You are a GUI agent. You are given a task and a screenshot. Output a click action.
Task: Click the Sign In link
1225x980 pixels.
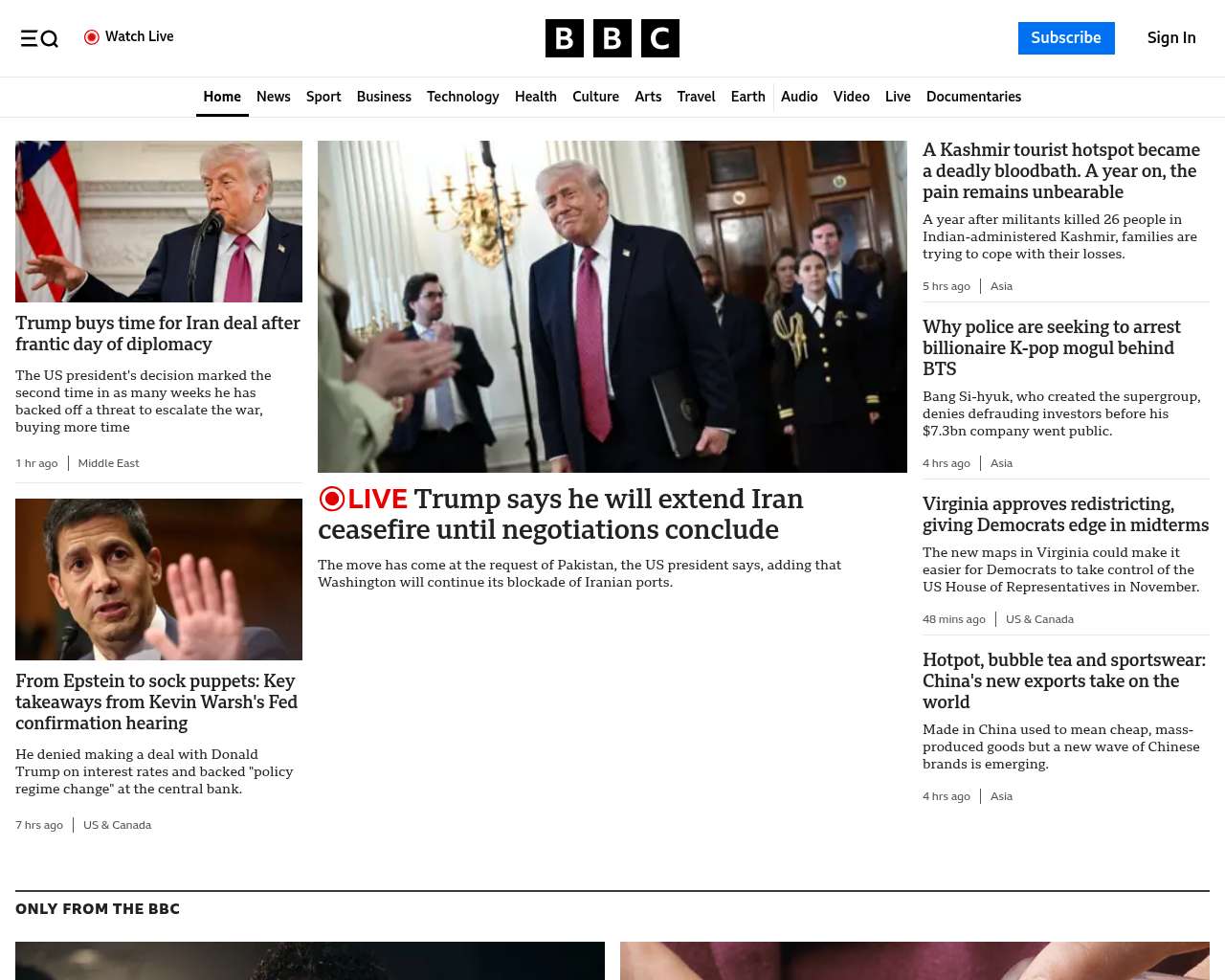(x=1171, y=38)
